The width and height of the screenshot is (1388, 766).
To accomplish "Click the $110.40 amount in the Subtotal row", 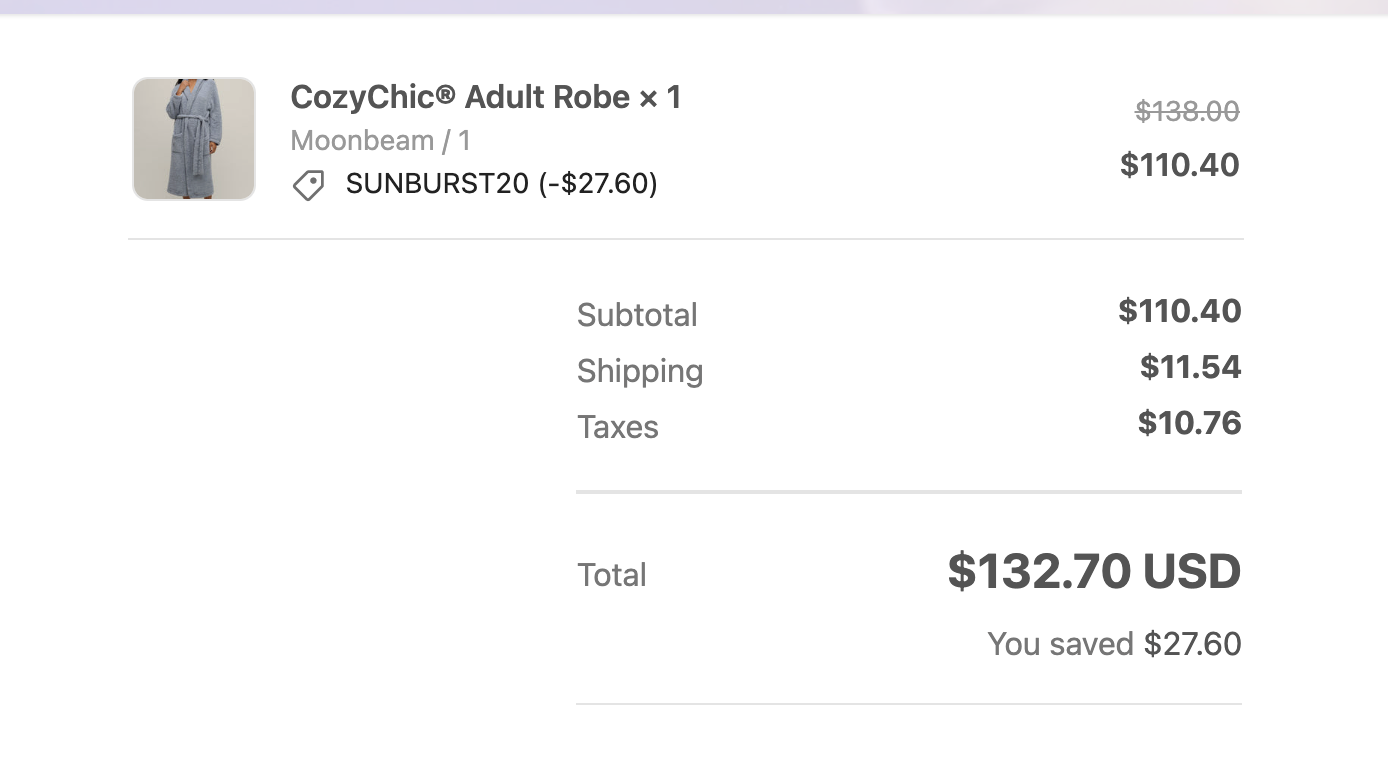I will click(1179, 311).
